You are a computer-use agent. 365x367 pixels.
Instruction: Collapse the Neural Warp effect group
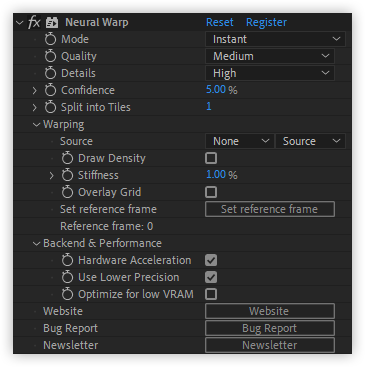(20, 23)
